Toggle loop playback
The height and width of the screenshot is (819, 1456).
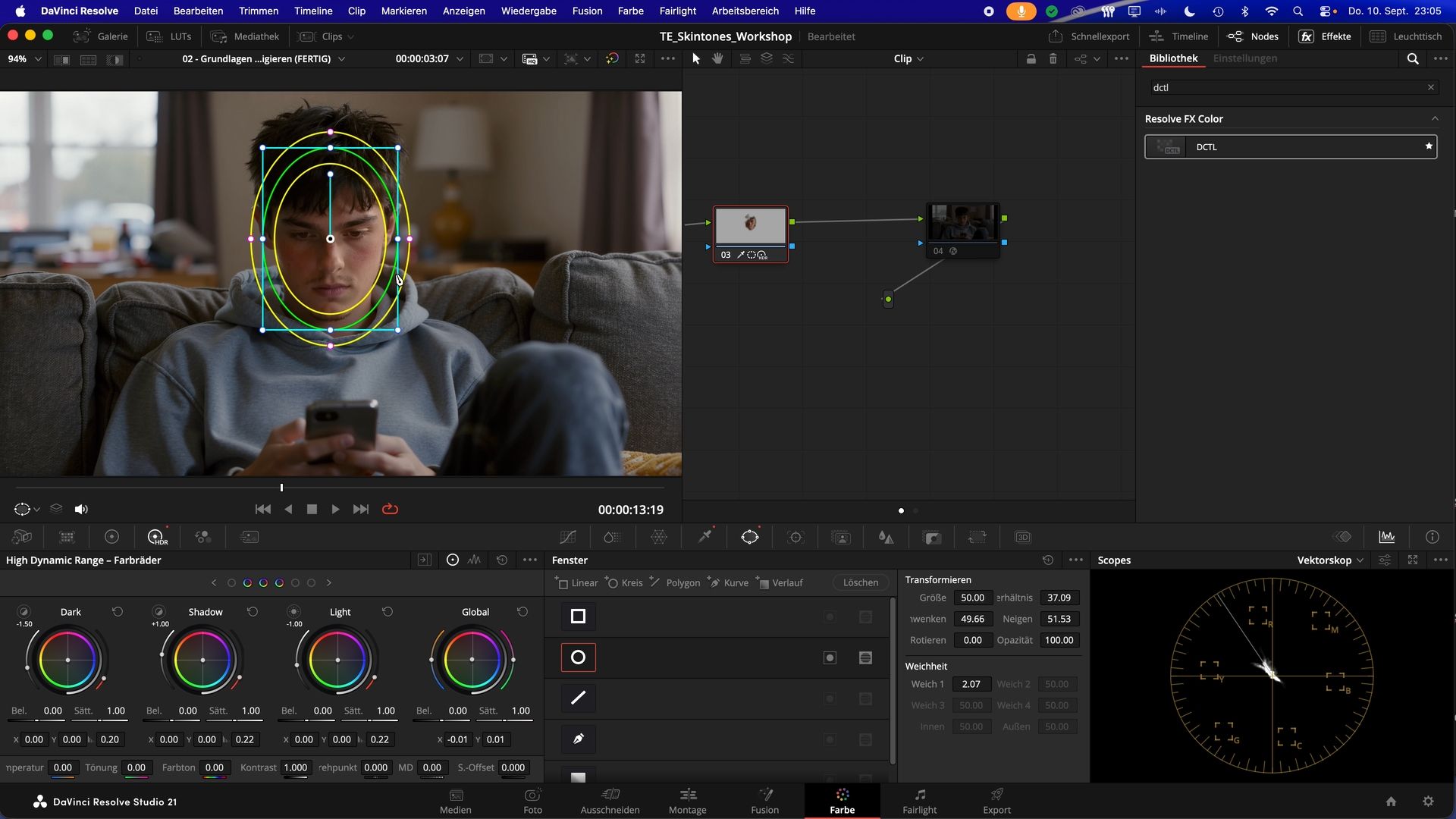[390, 510]
